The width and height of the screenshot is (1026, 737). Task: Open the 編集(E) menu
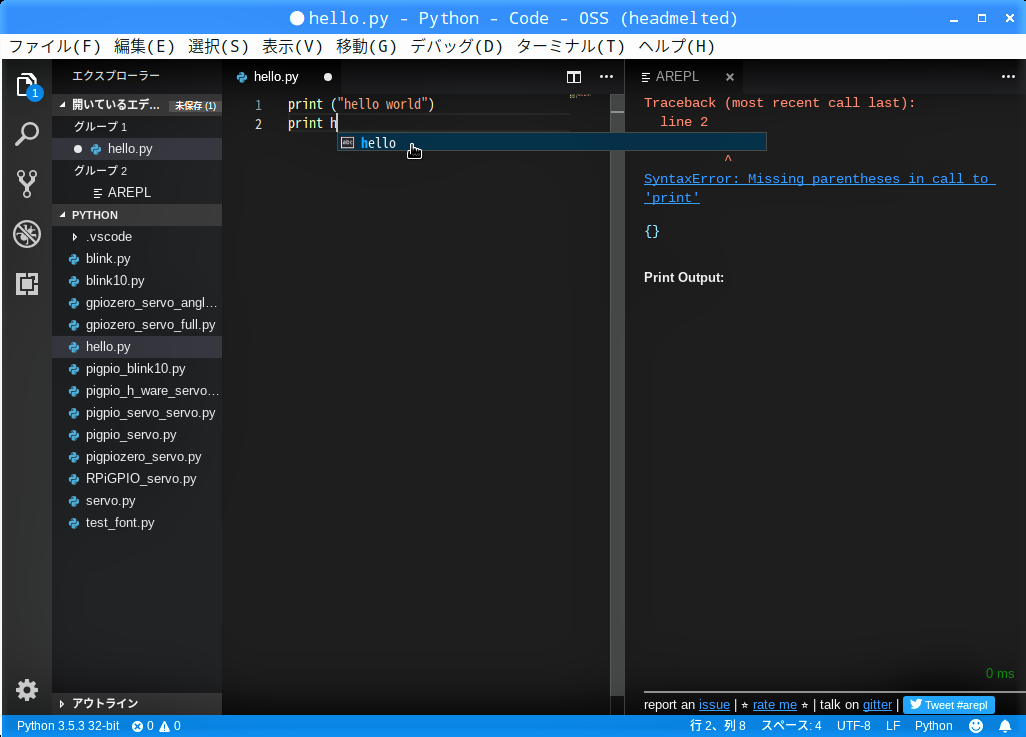[x=145, y=46]
